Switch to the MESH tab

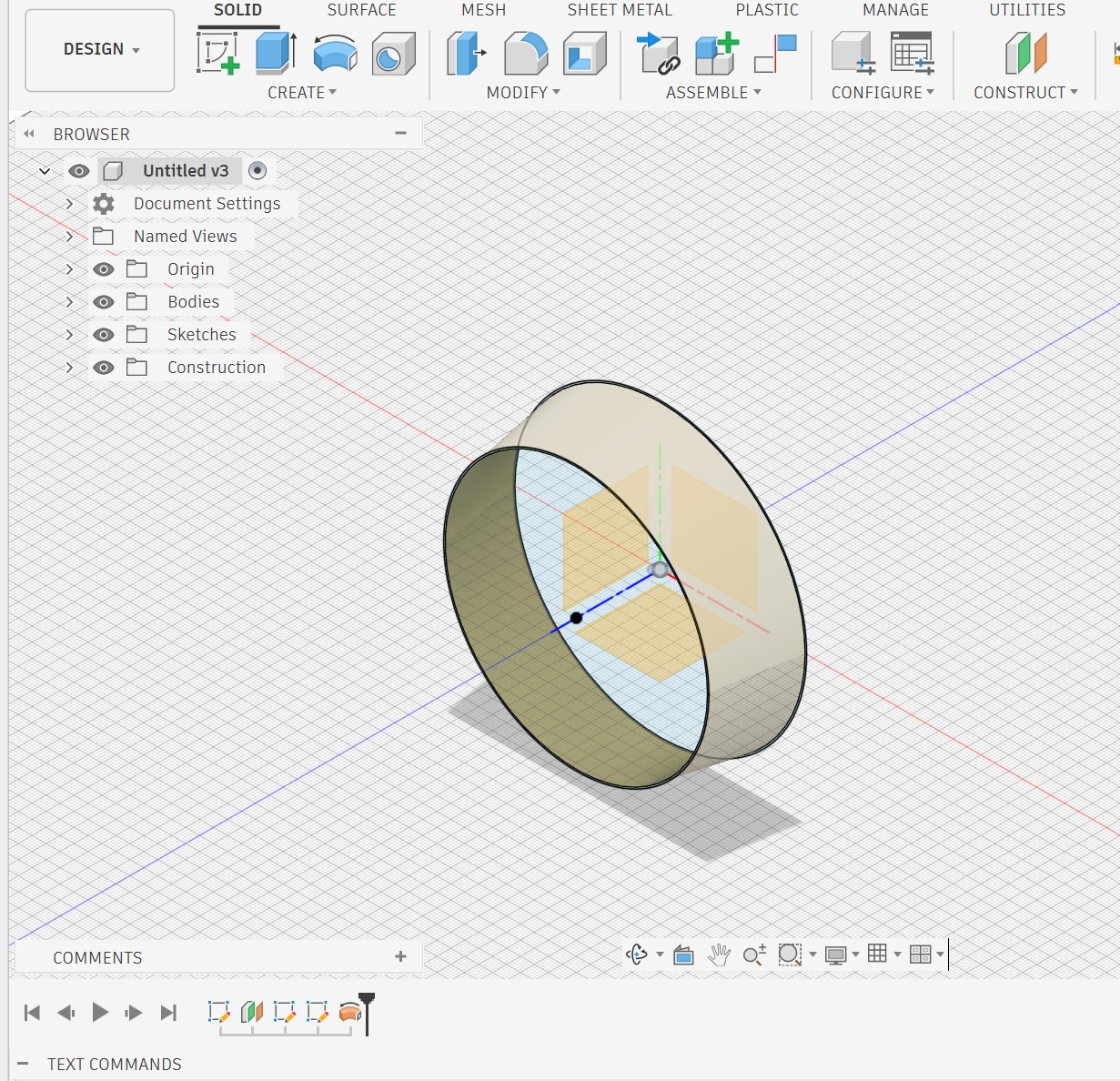coord(483,10)
